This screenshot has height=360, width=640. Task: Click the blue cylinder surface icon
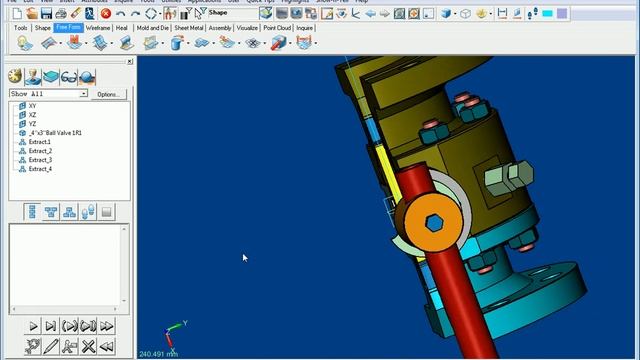176,43
